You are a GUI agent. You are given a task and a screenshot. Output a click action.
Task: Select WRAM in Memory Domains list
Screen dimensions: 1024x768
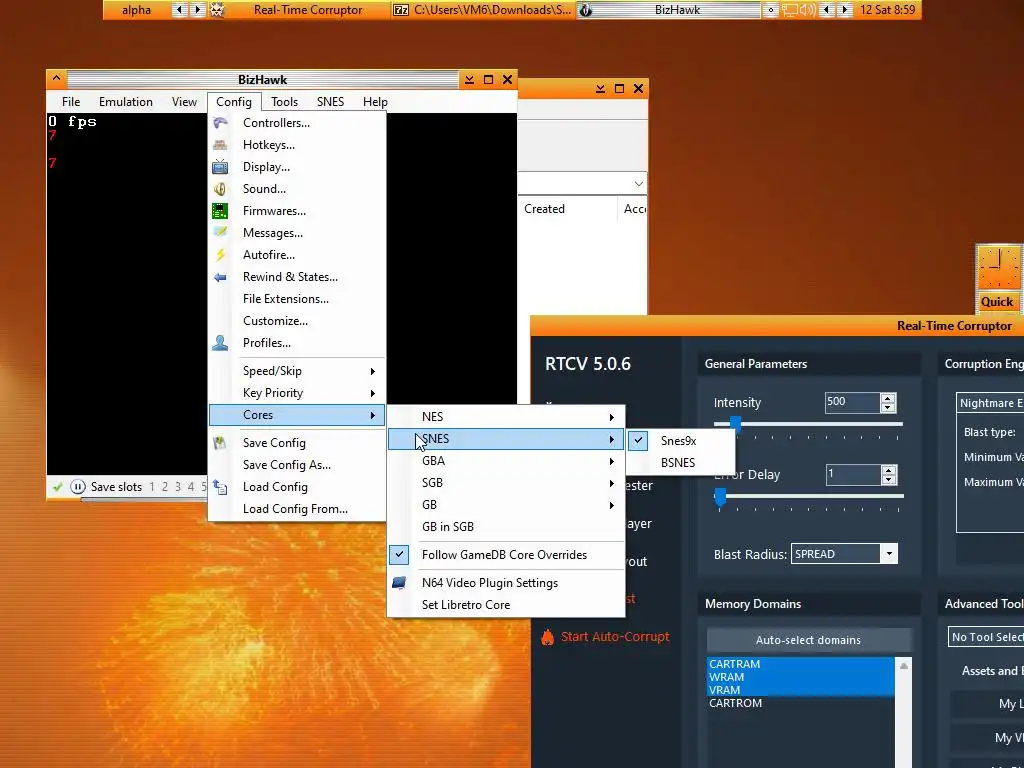tap(801, 677)
